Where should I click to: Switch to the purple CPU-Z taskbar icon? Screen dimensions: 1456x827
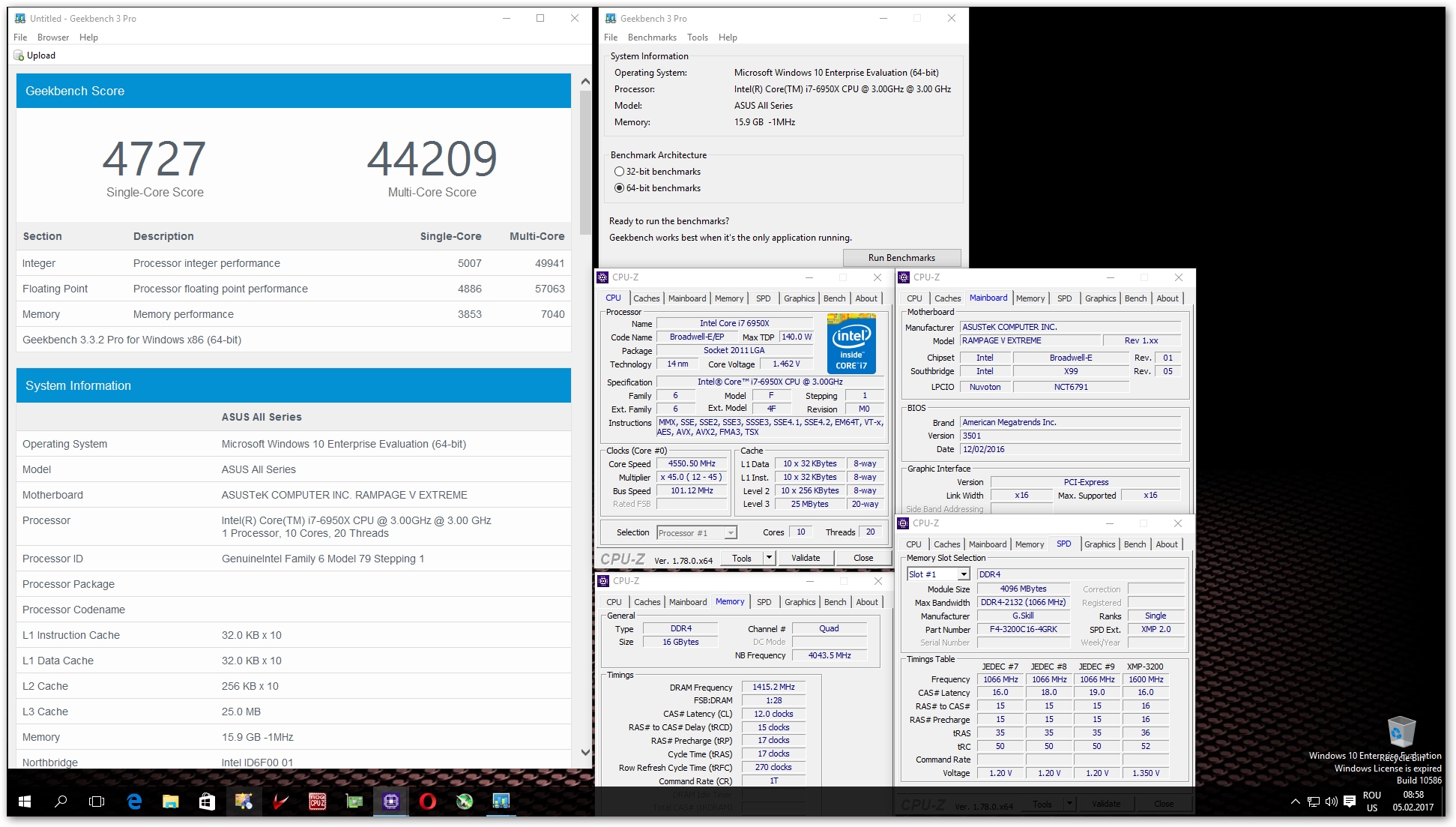pos(391,802)
